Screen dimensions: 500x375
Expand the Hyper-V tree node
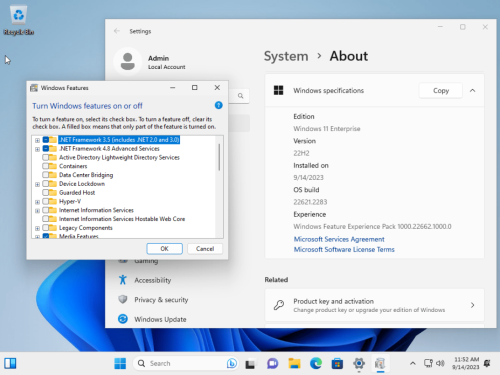pyautogui.click(x=37, y=202)
